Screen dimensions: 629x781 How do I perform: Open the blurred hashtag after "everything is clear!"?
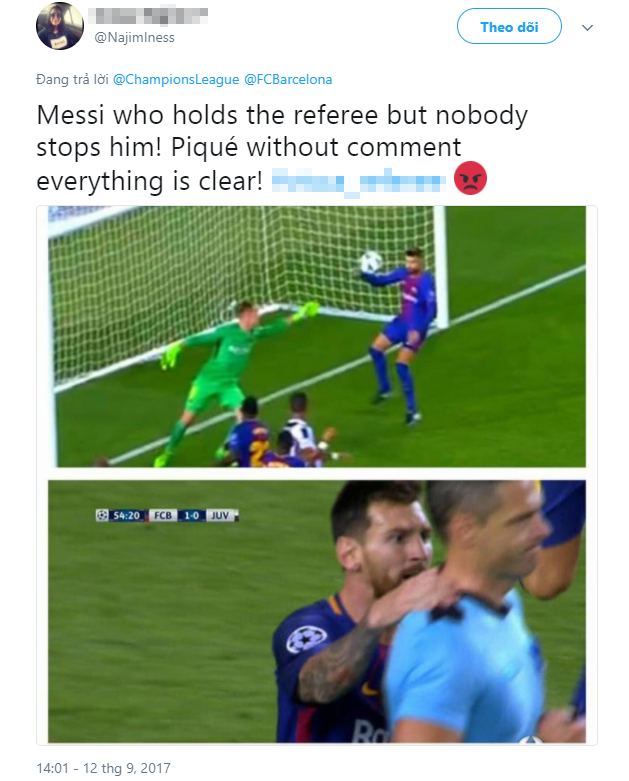coord(359,181)
